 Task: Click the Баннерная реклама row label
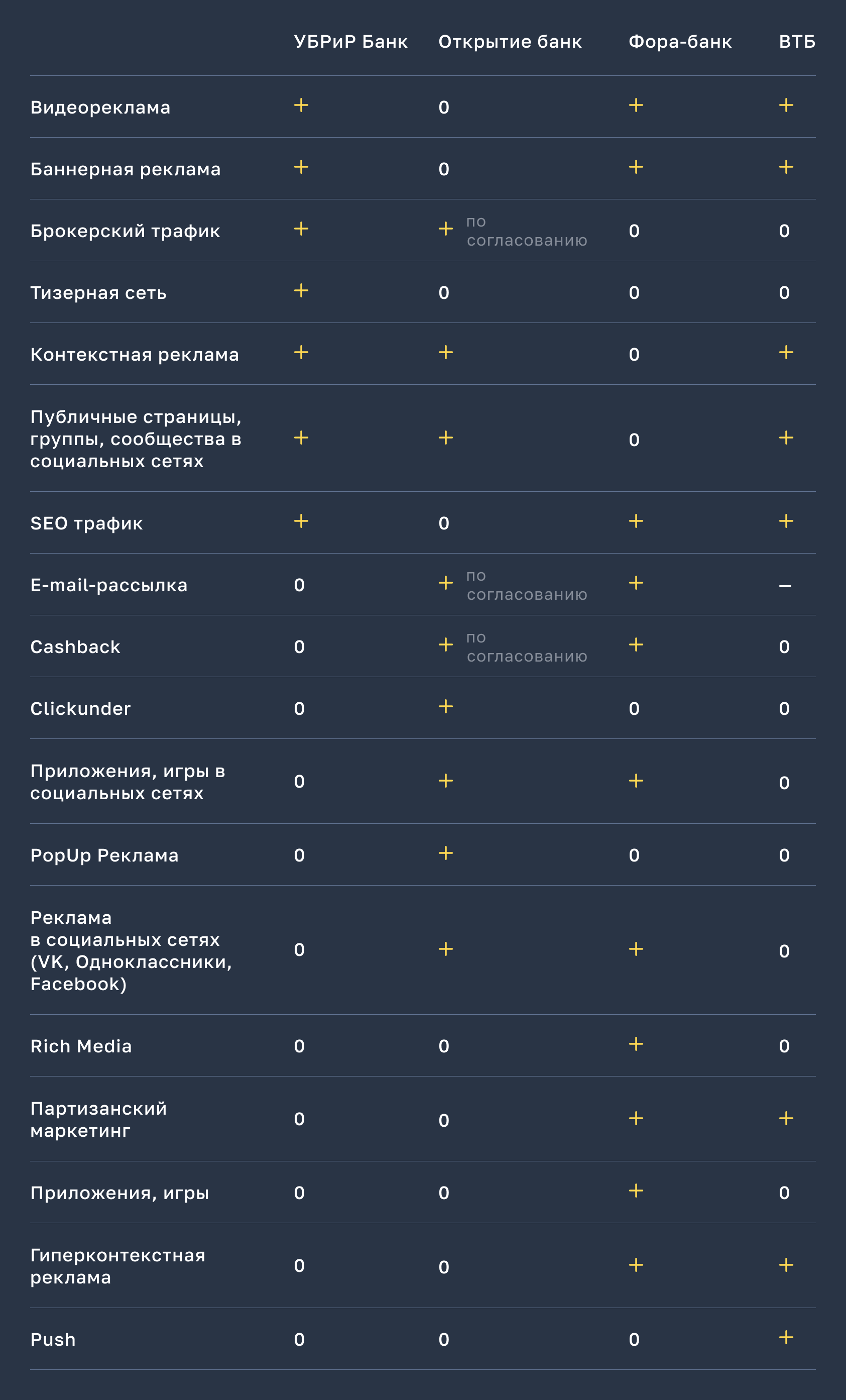126,169
